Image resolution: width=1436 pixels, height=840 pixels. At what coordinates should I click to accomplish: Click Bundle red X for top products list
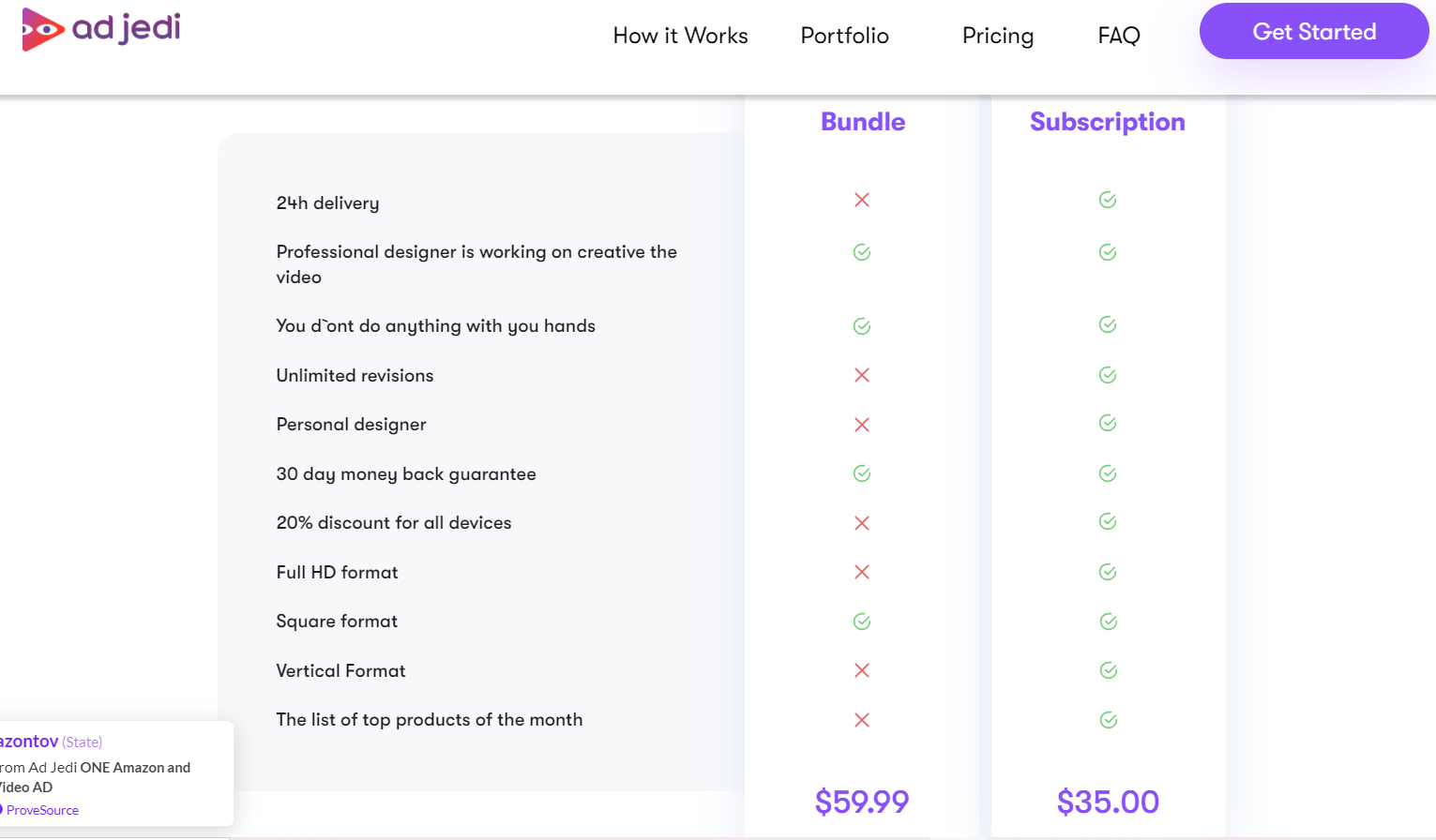(862, 720)
